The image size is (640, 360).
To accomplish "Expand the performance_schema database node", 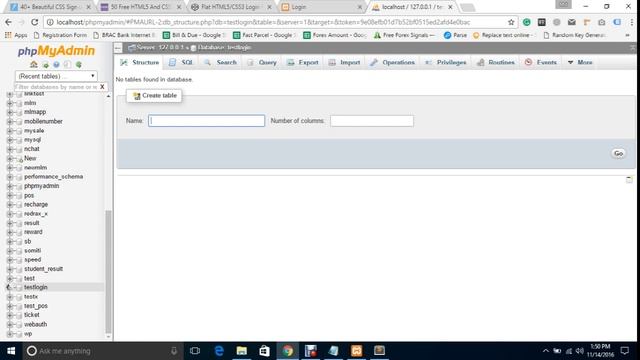I will click(10, 177).
